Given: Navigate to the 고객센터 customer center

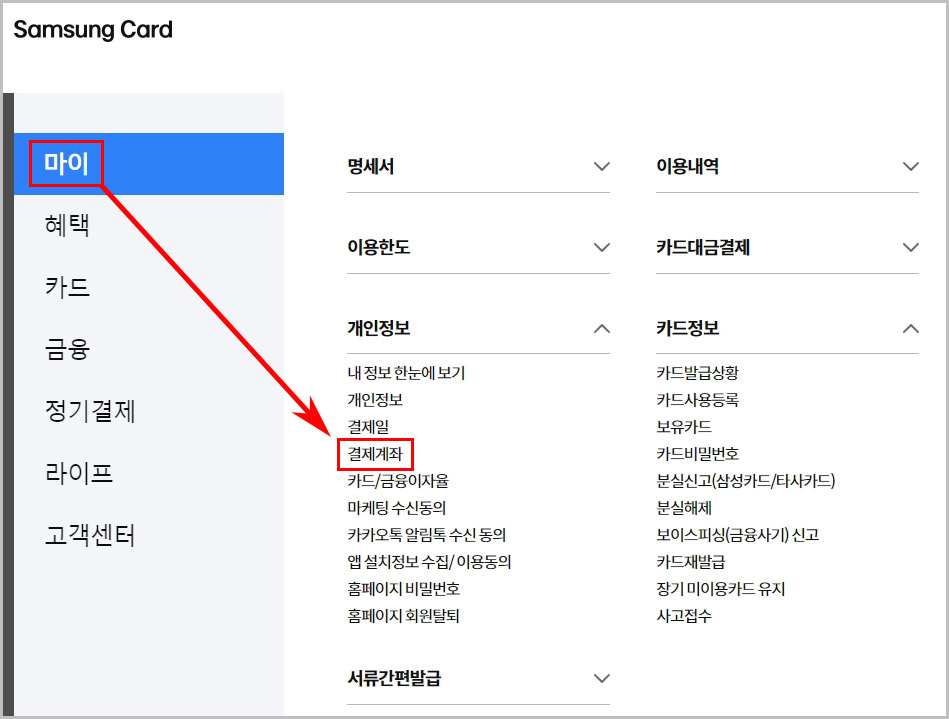Looking at the screenshot, I should (89, 536).
